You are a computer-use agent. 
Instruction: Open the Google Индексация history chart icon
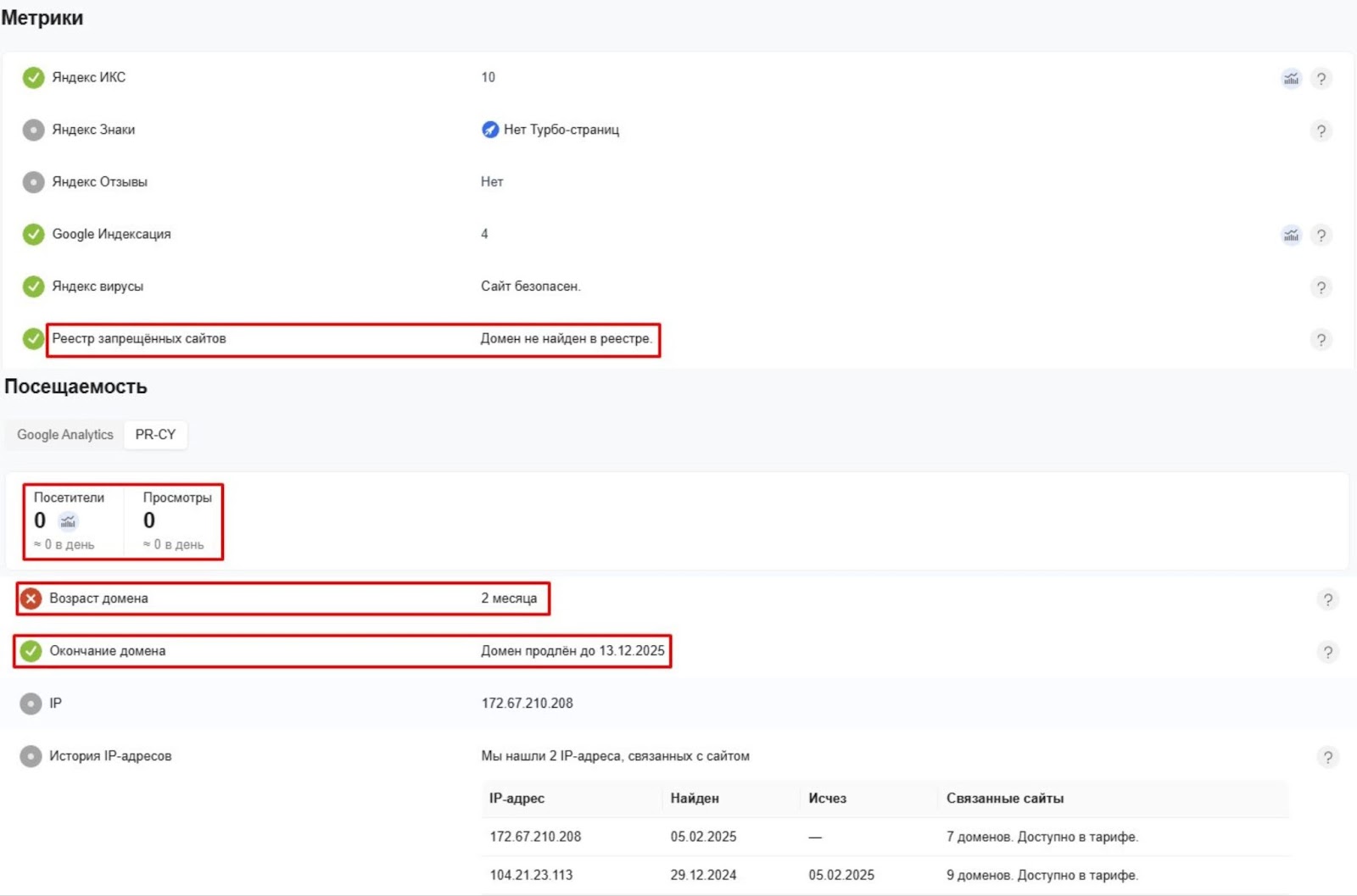(1291, 235)
